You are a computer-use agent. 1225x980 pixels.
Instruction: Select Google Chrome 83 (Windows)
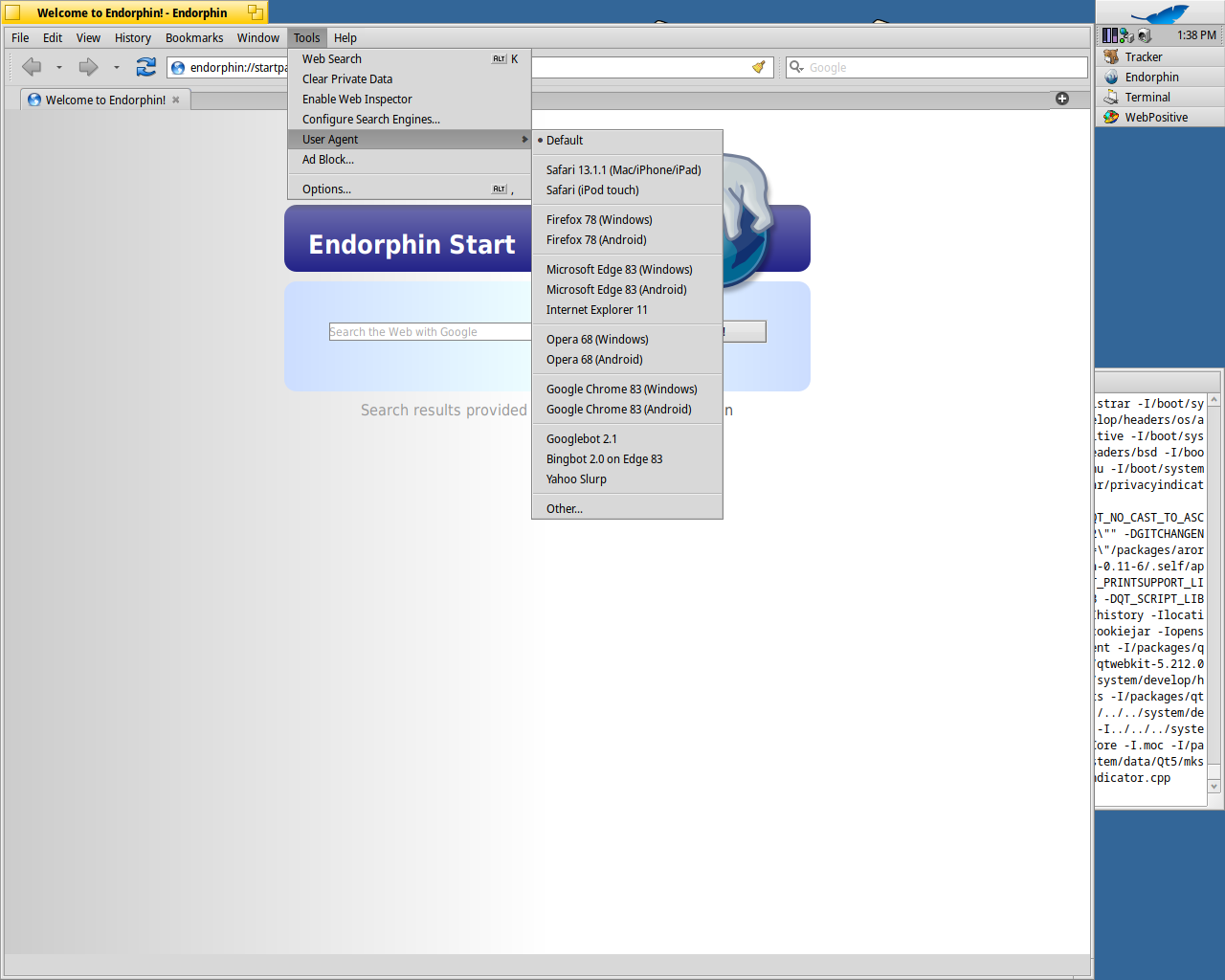point(627,390)
